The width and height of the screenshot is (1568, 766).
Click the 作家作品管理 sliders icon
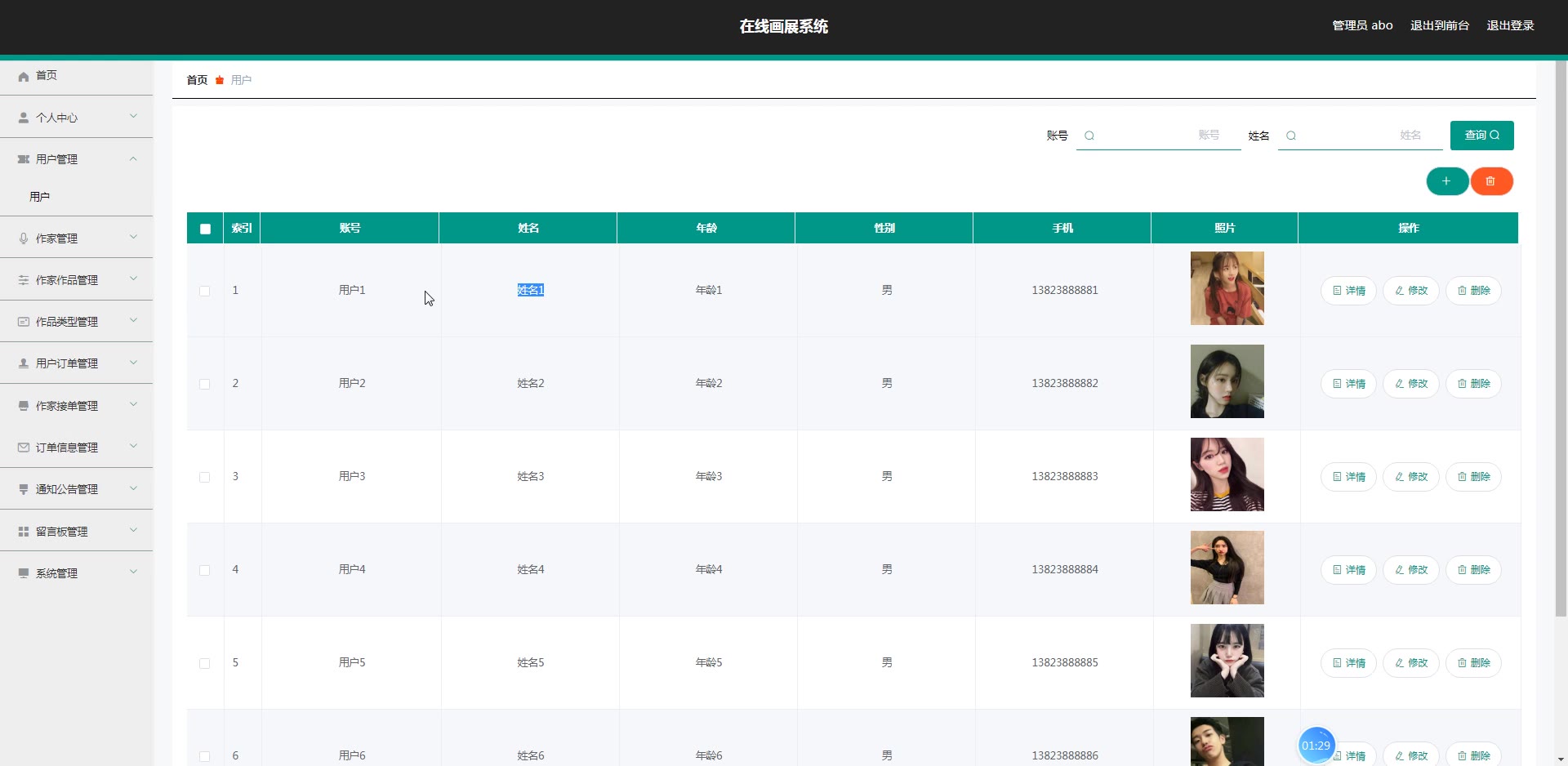(24, 280)
